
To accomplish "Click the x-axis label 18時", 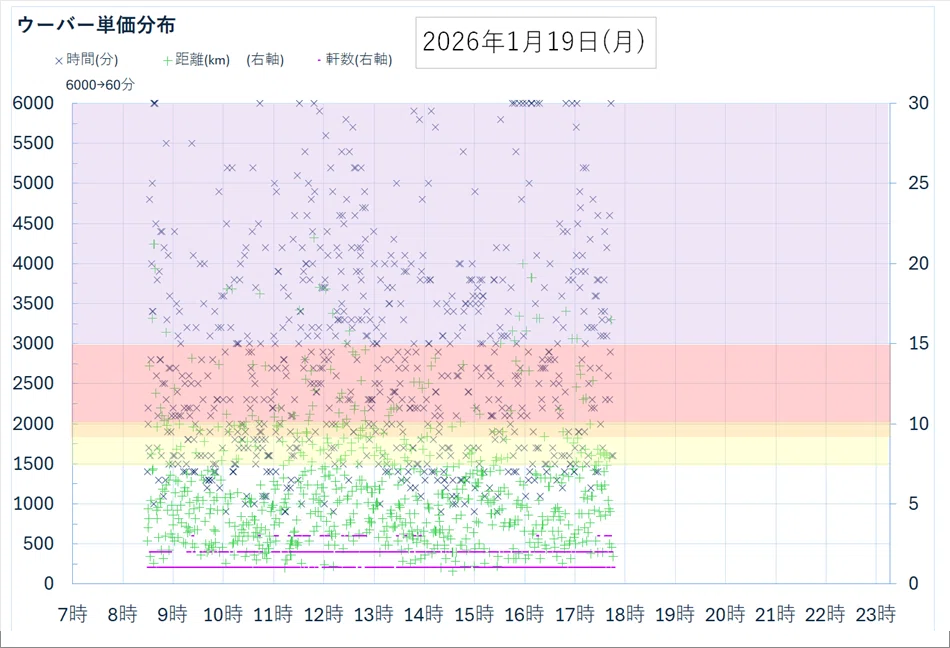I will [625, 615].
